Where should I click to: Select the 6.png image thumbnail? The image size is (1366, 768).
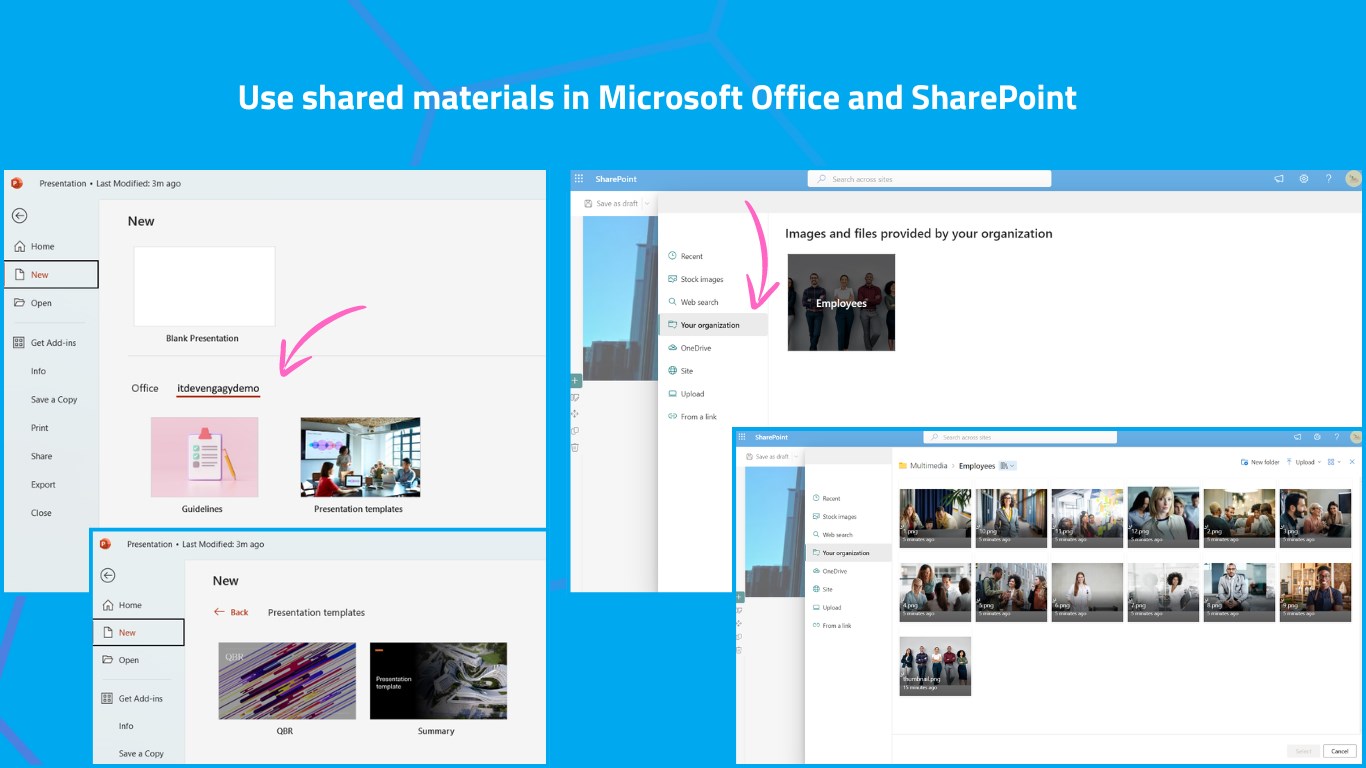pos(1087,592)
